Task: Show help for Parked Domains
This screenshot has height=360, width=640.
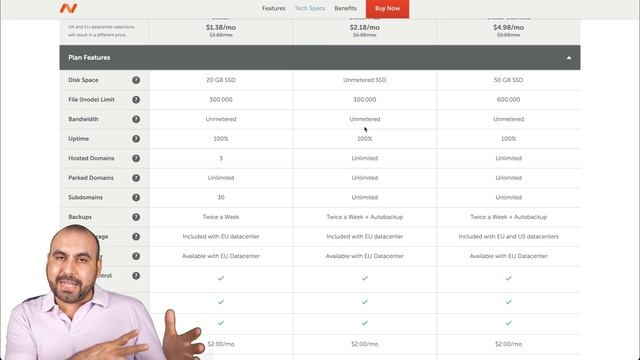Action: click(x=136, y=178)
